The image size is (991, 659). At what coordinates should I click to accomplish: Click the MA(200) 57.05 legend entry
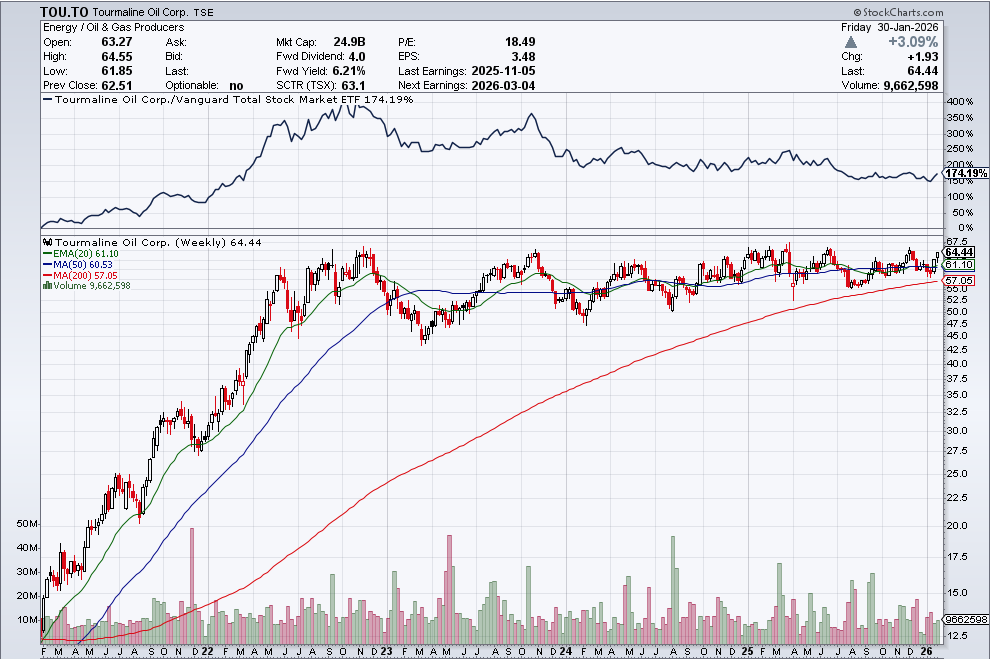click(x=80, y=275)
